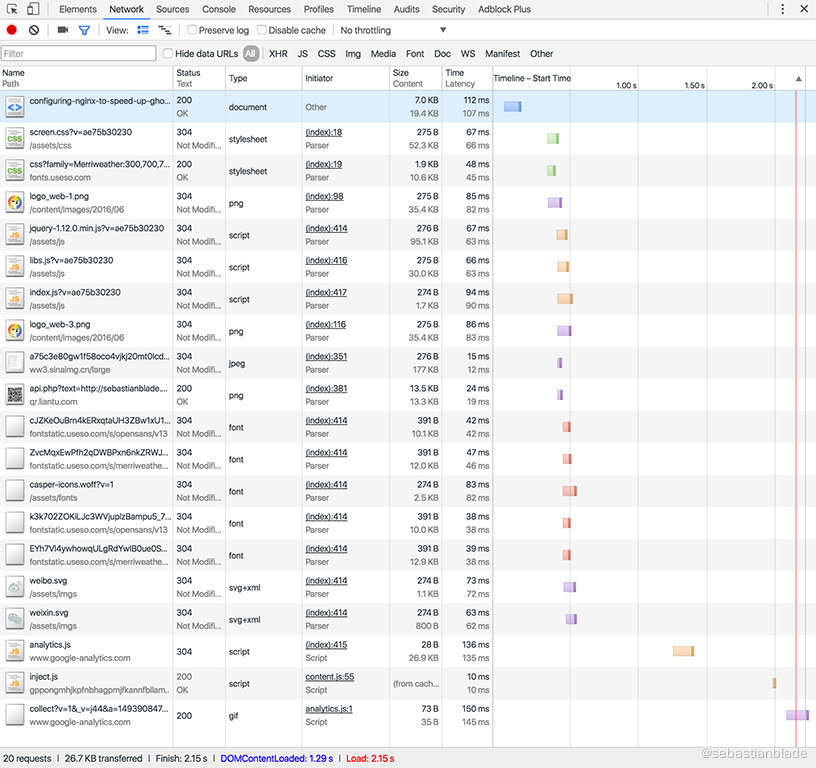Screen dimensions: 816x768
Task: Toggle the device mode icon
Action: pos(33,9)
